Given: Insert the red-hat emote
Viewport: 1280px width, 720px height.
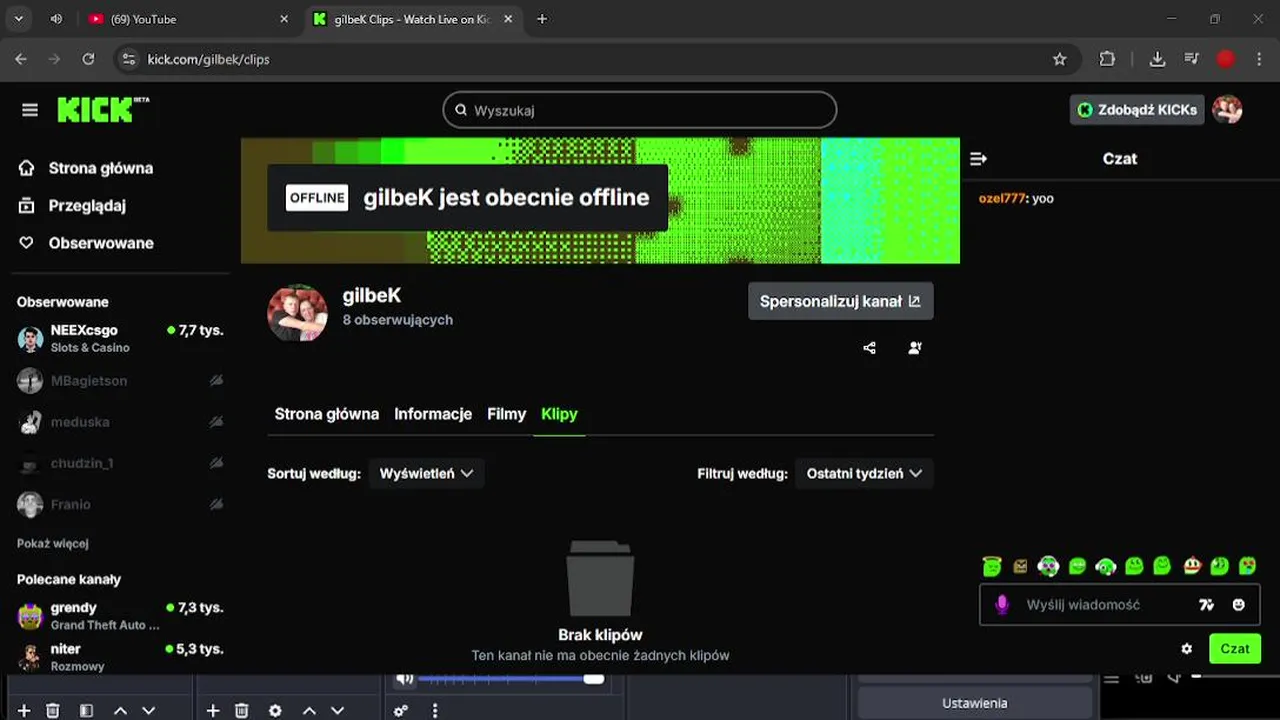Looking at the screenshot, I should click(x=1192, y=566).
